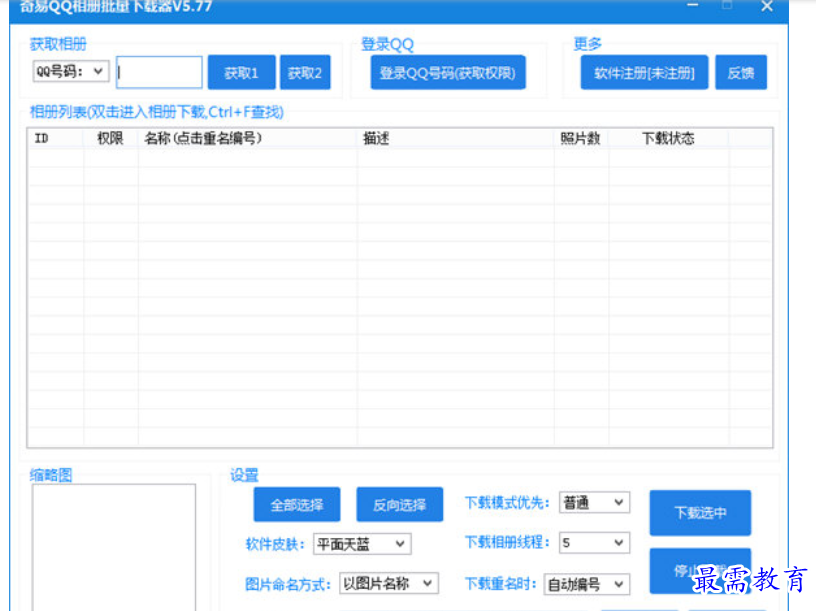This screenshot has width=816, height=611.
Task: Click 登录QQ号码(获取权限) button
Action: [448, 72]
